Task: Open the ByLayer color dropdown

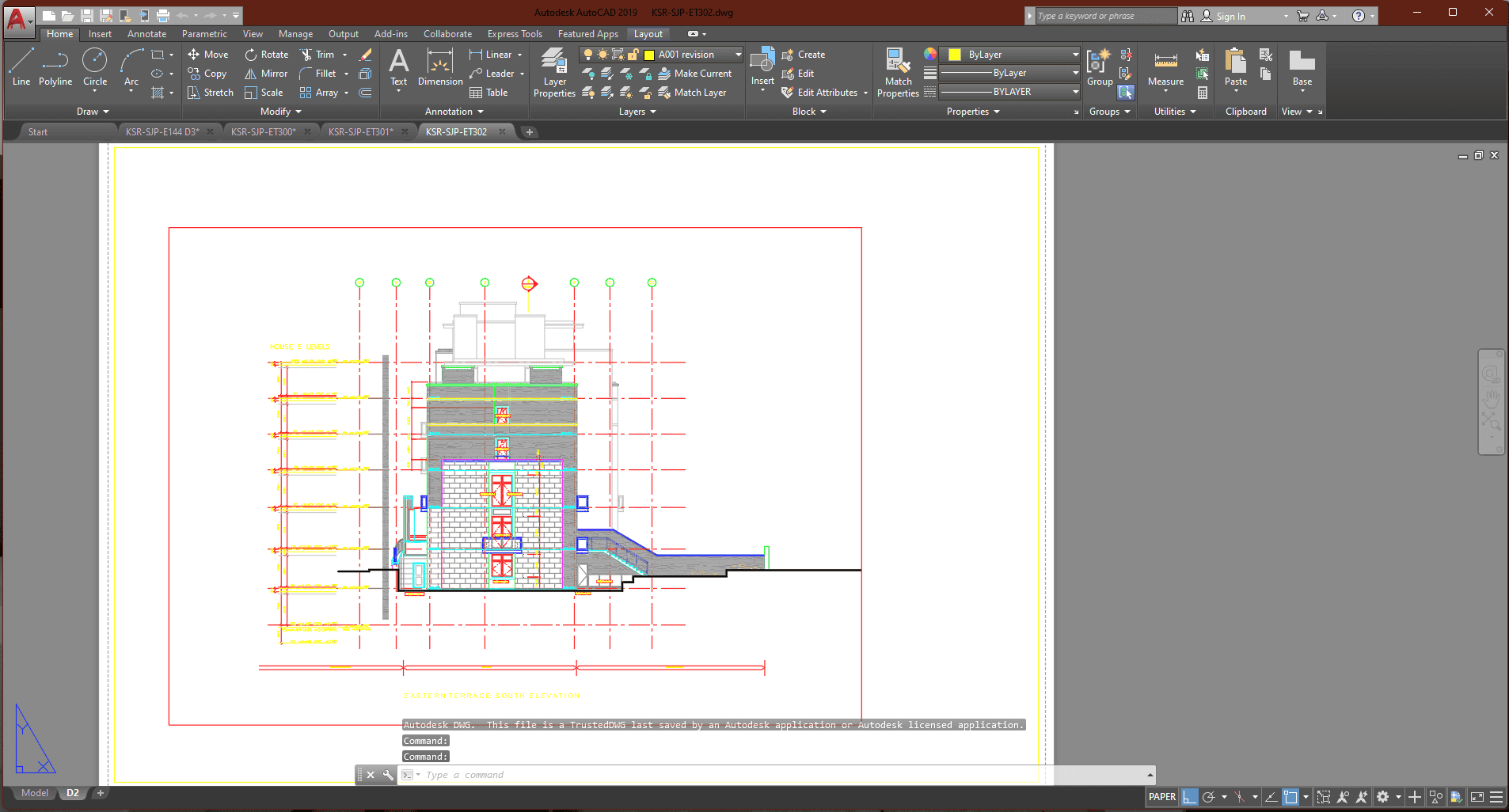Action: click(x=1074, y=55)
